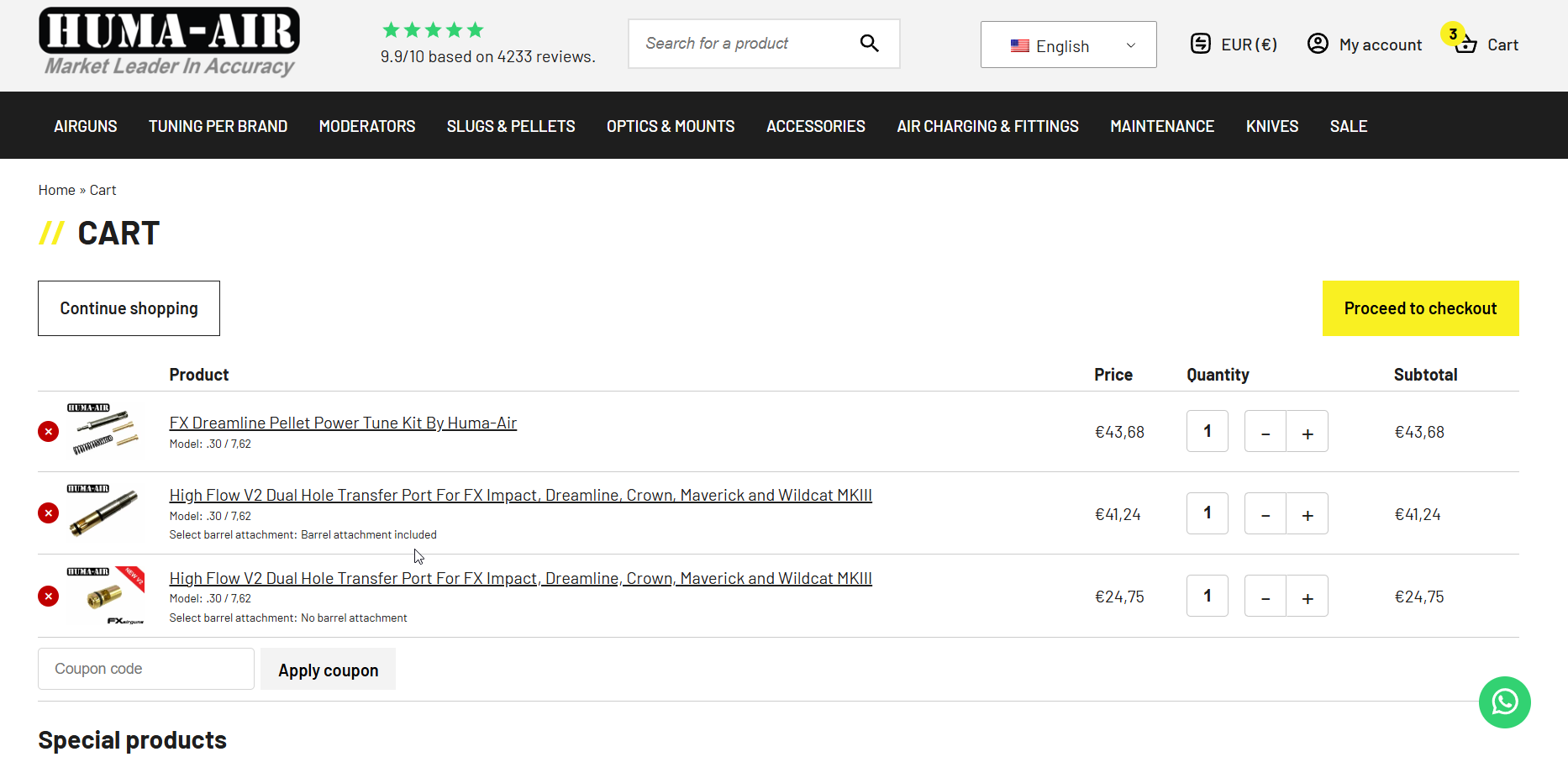Click the five-star rating stars

click(433, 30)
